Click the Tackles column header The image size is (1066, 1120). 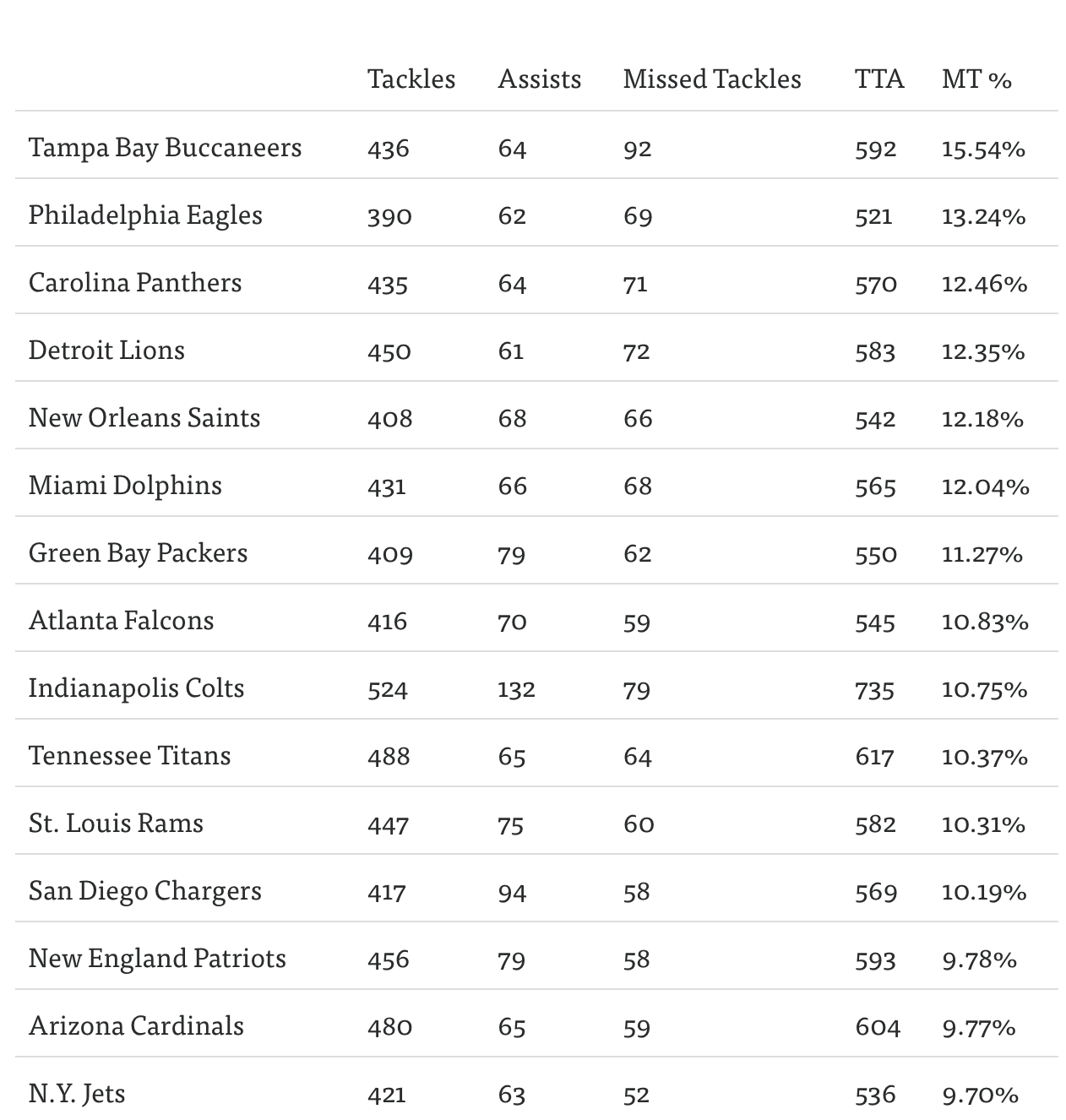coord(411,79)
